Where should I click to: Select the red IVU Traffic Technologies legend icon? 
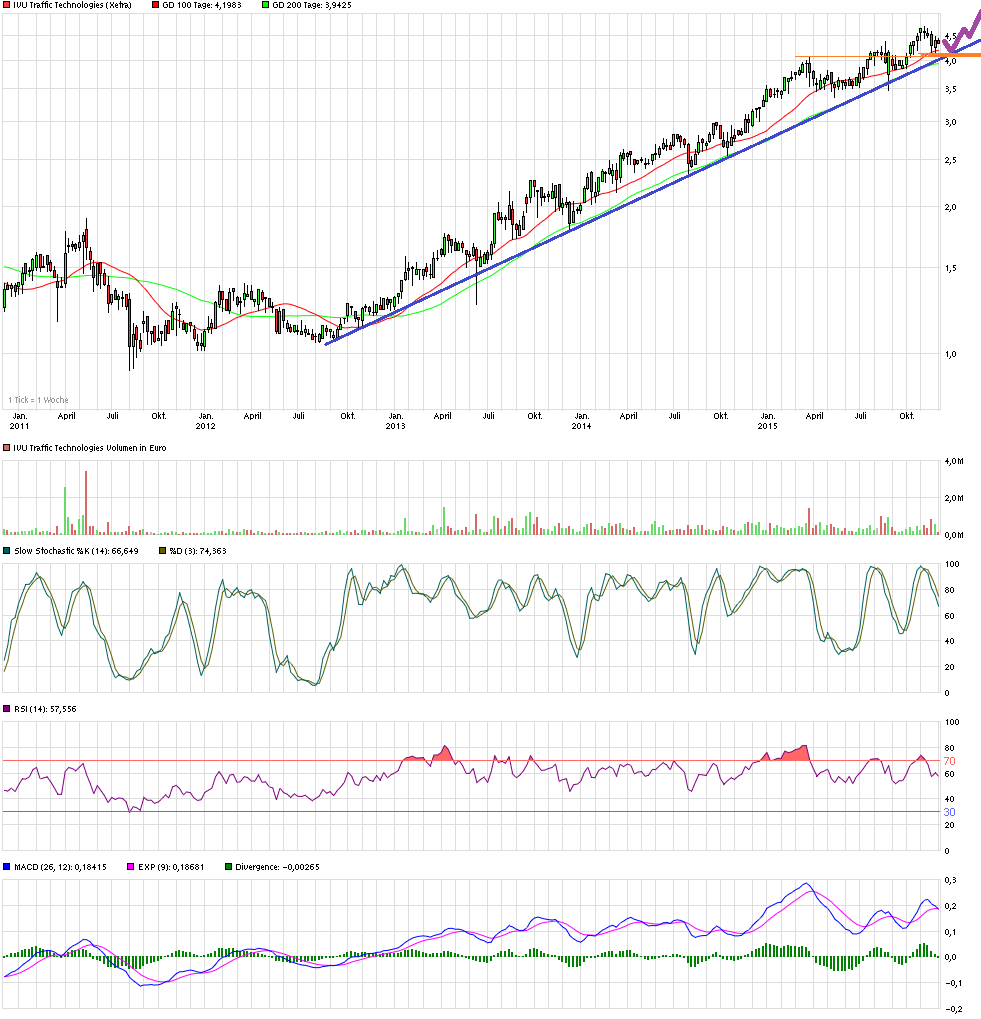(7, 5)
